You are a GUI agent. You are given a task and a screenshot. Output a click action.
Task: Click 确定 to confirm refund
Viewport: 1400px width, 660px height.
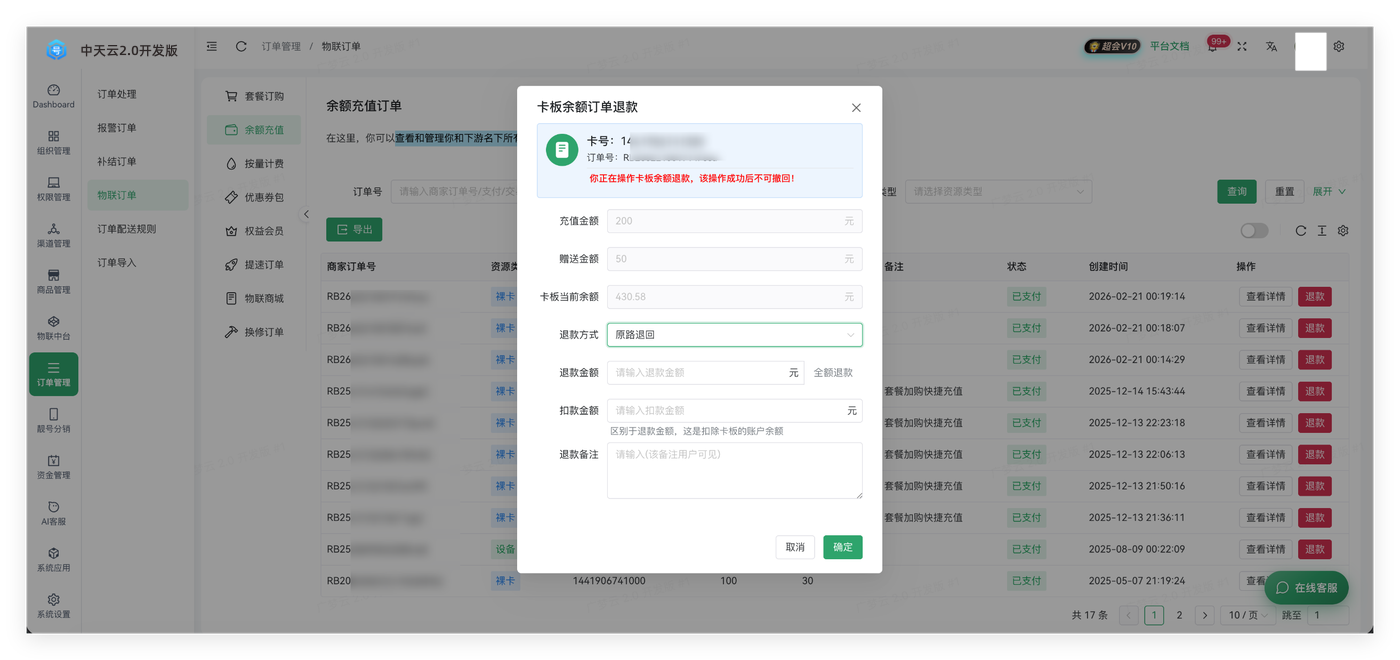coord(843,547)
